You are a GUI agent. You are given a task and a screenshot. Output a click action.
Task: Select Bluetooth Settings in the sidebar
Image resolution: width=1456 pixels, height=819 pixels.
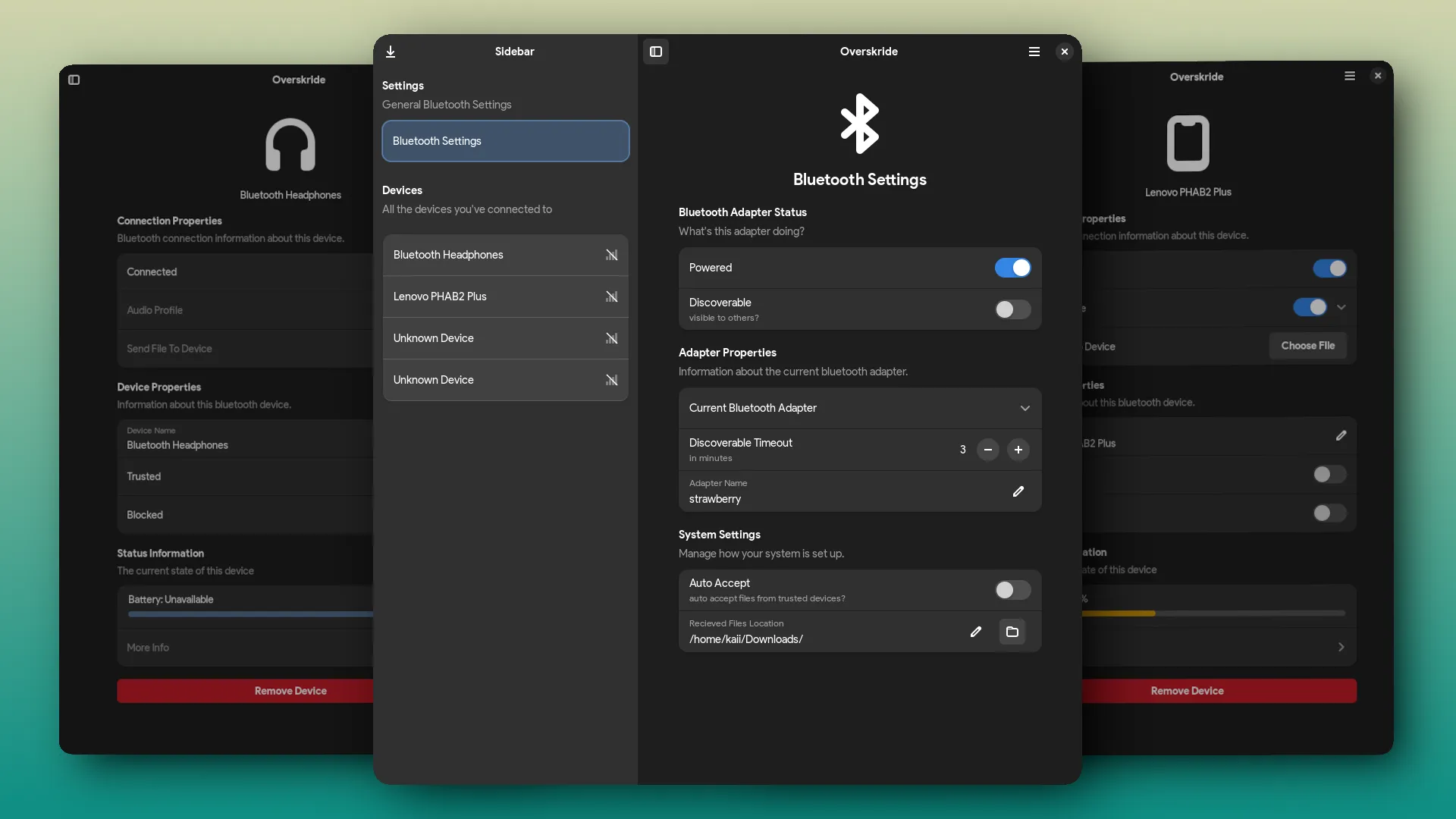[x=505, y=141]
